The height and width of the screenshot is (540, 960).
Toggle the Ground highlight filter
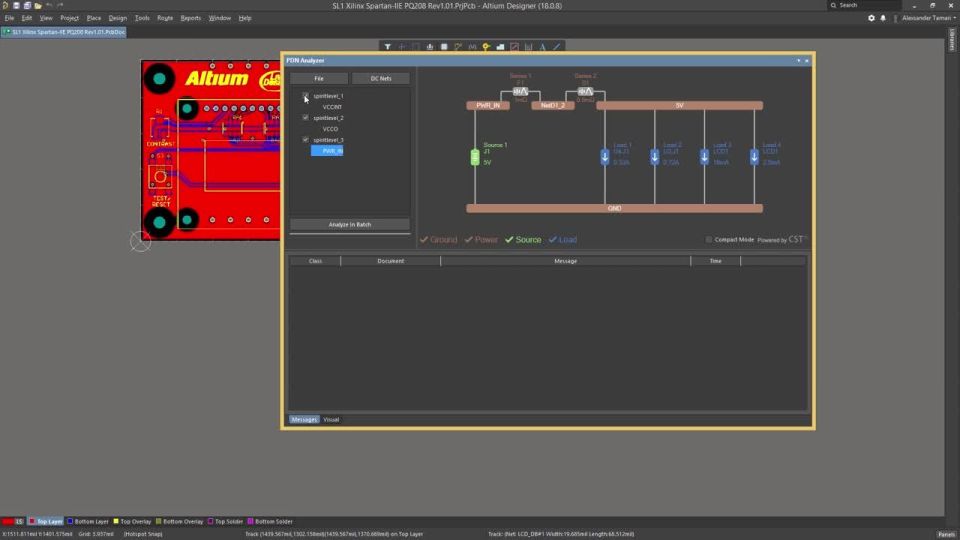coord(438,239)
